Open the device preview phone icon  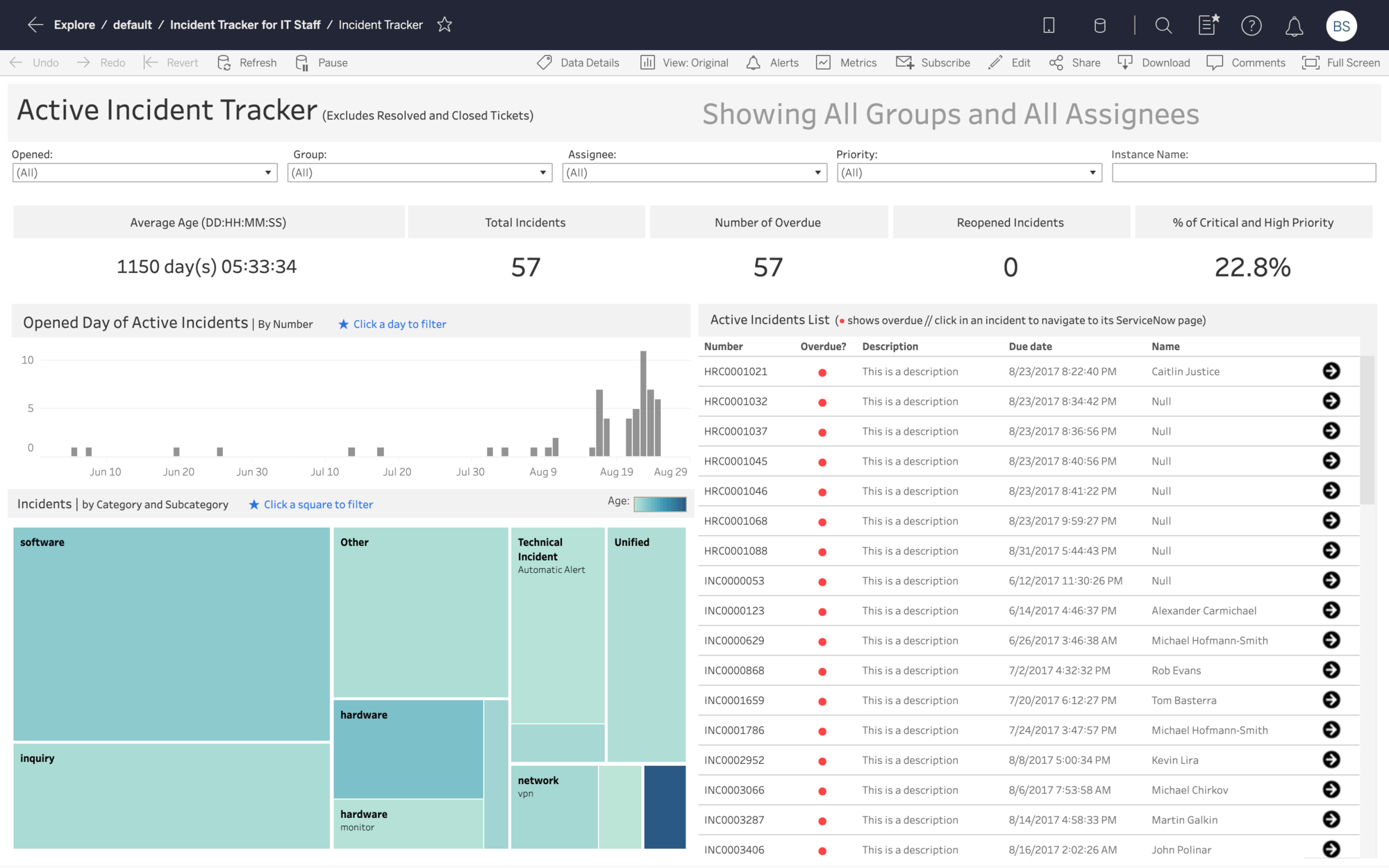1049,26
